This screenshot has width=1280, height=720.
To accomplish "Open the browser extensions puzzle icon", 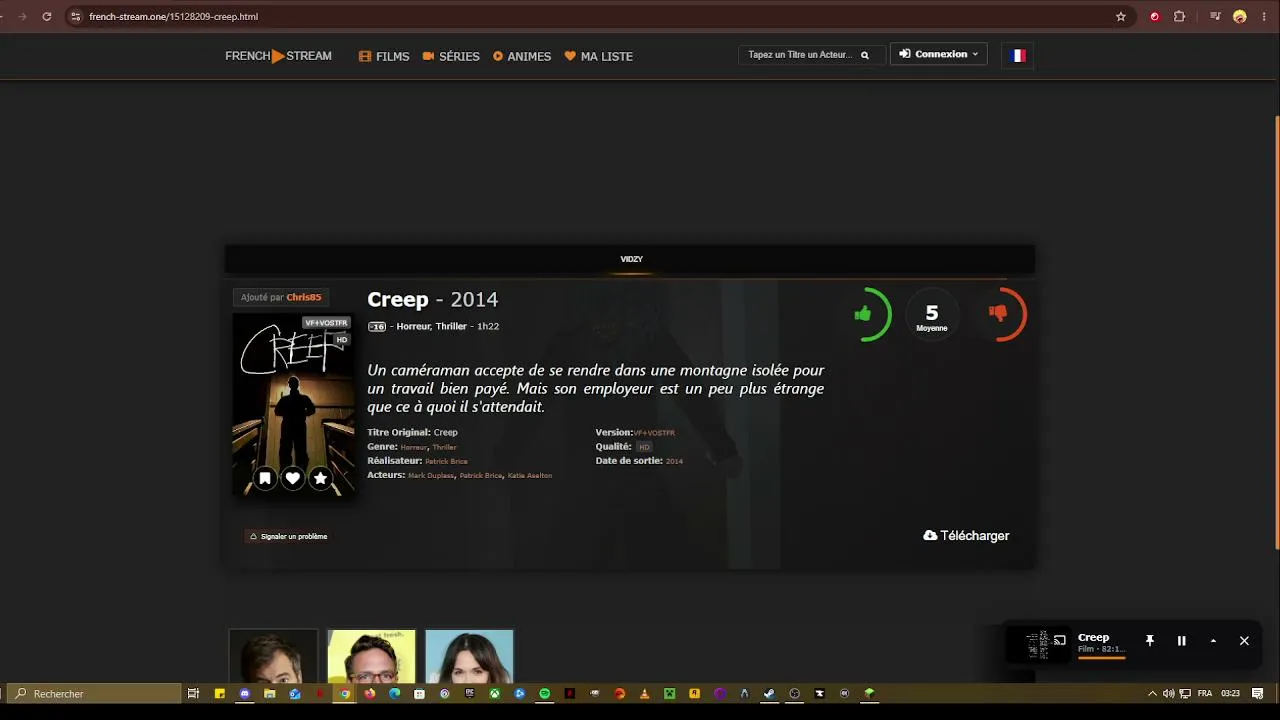I will 1179,17.
